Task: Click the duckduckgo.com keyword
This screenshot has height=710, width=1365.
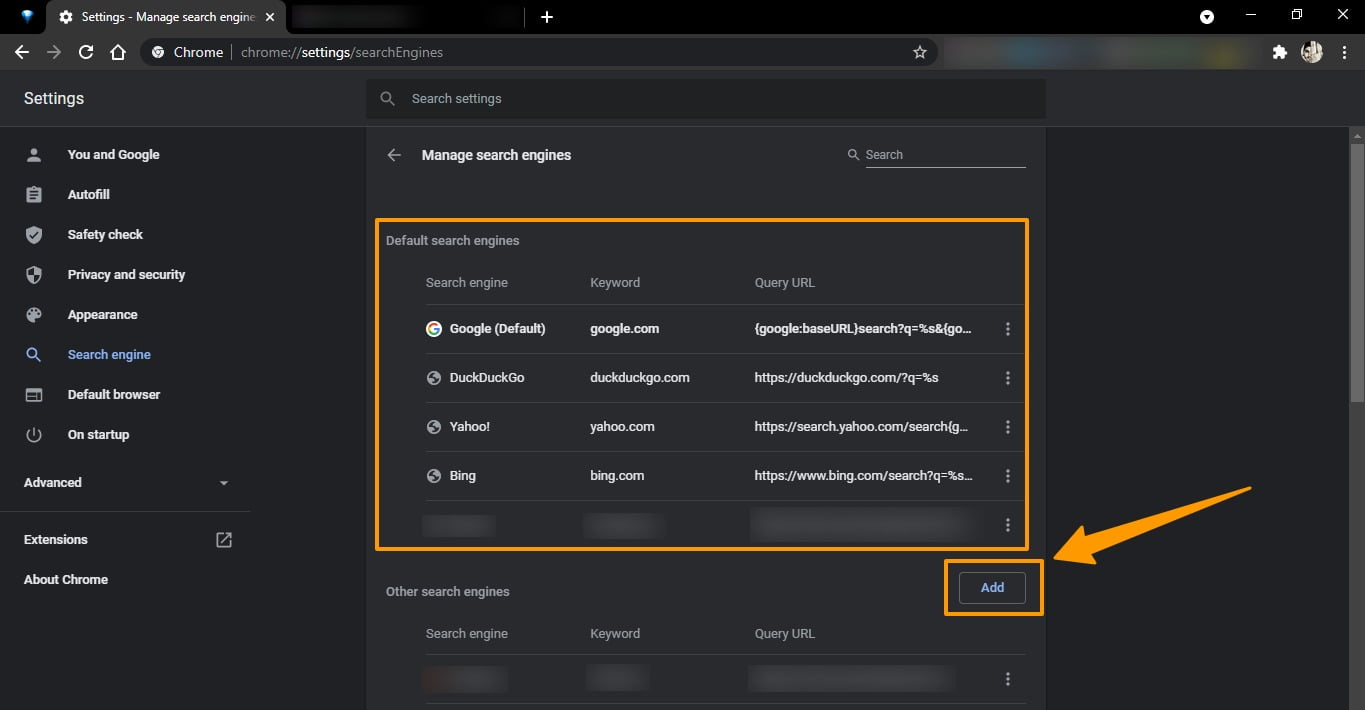Action: (x=640, y=378)
